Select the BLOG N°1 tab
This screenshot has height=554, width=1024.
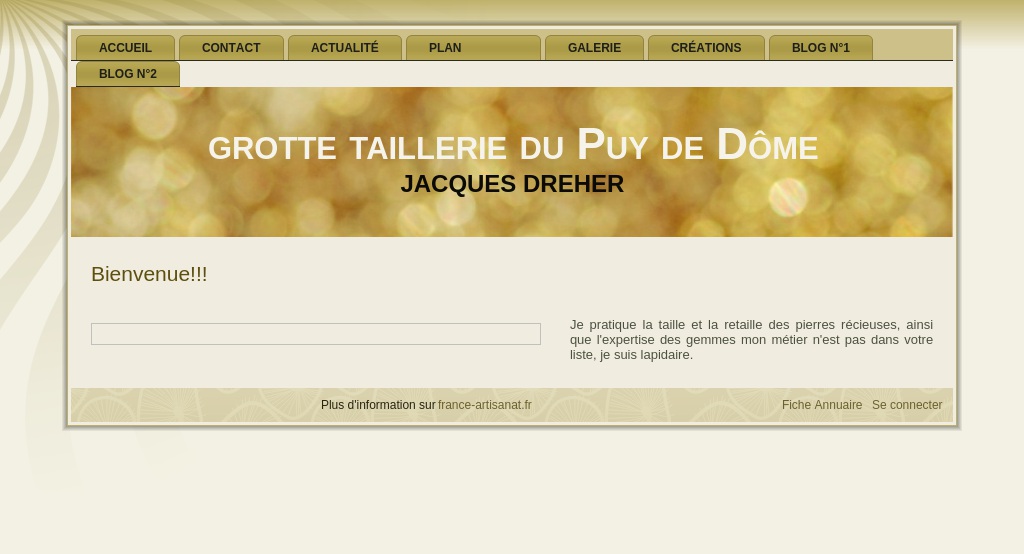point(821,48)
